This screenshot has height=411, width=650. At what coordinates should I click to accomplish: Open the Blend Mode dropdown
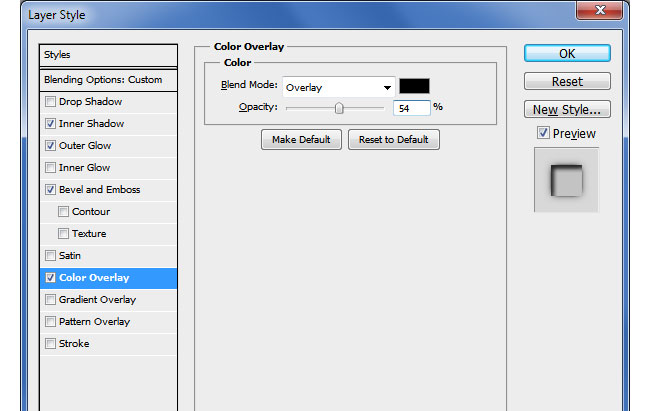(338, 87)
